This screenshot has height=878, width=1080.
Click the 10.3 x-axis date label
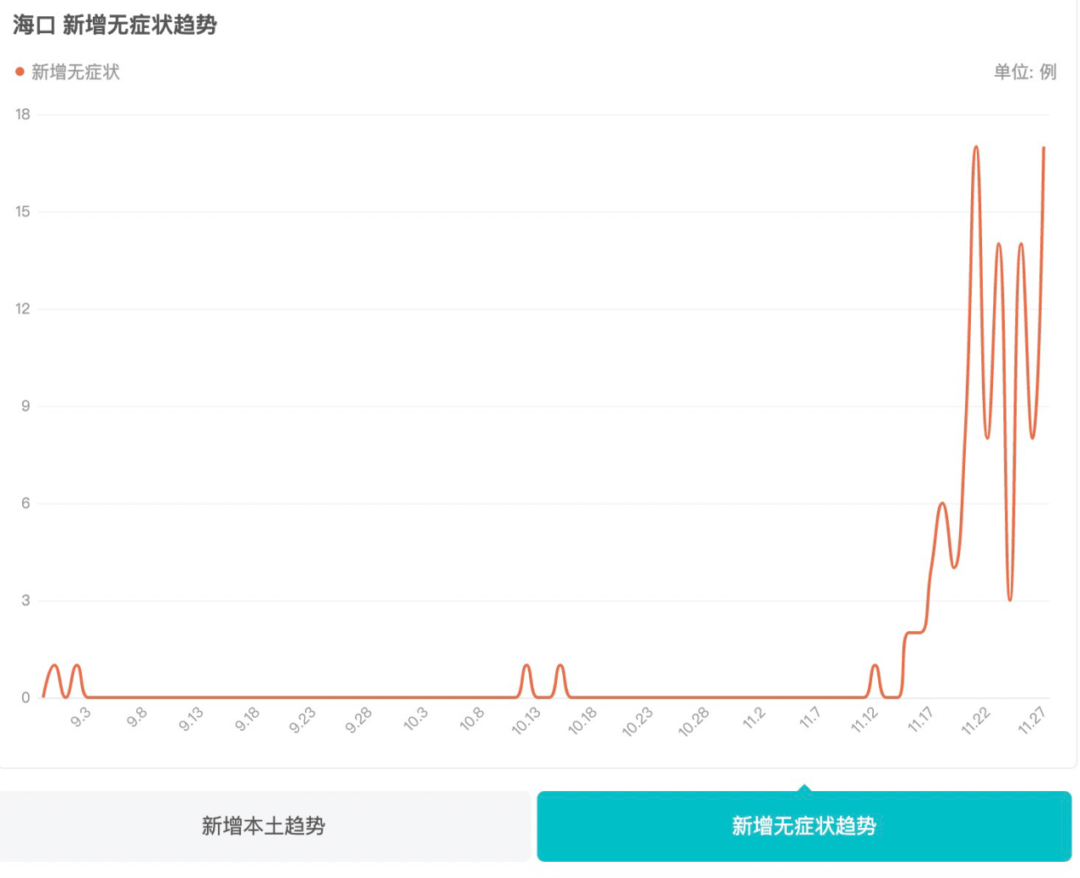point(416,721)
